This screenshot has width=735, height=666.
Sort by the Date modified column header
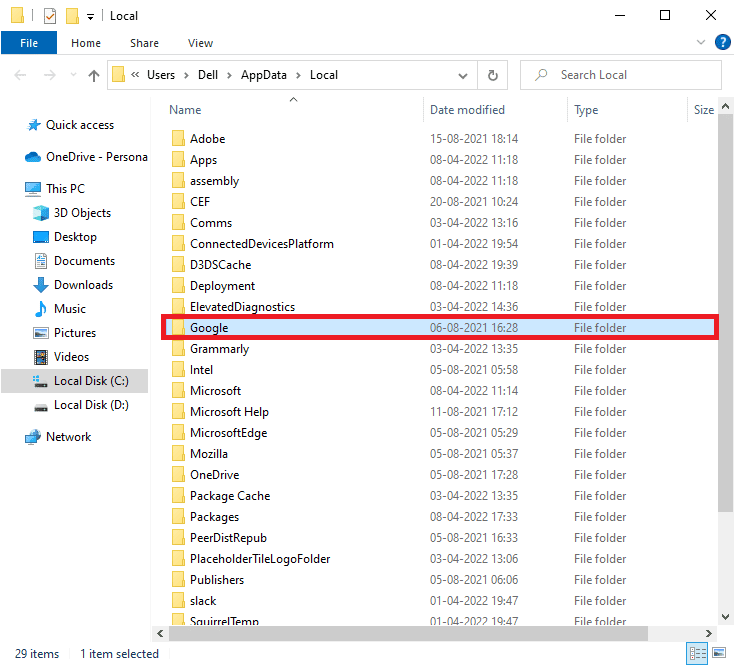467,110
